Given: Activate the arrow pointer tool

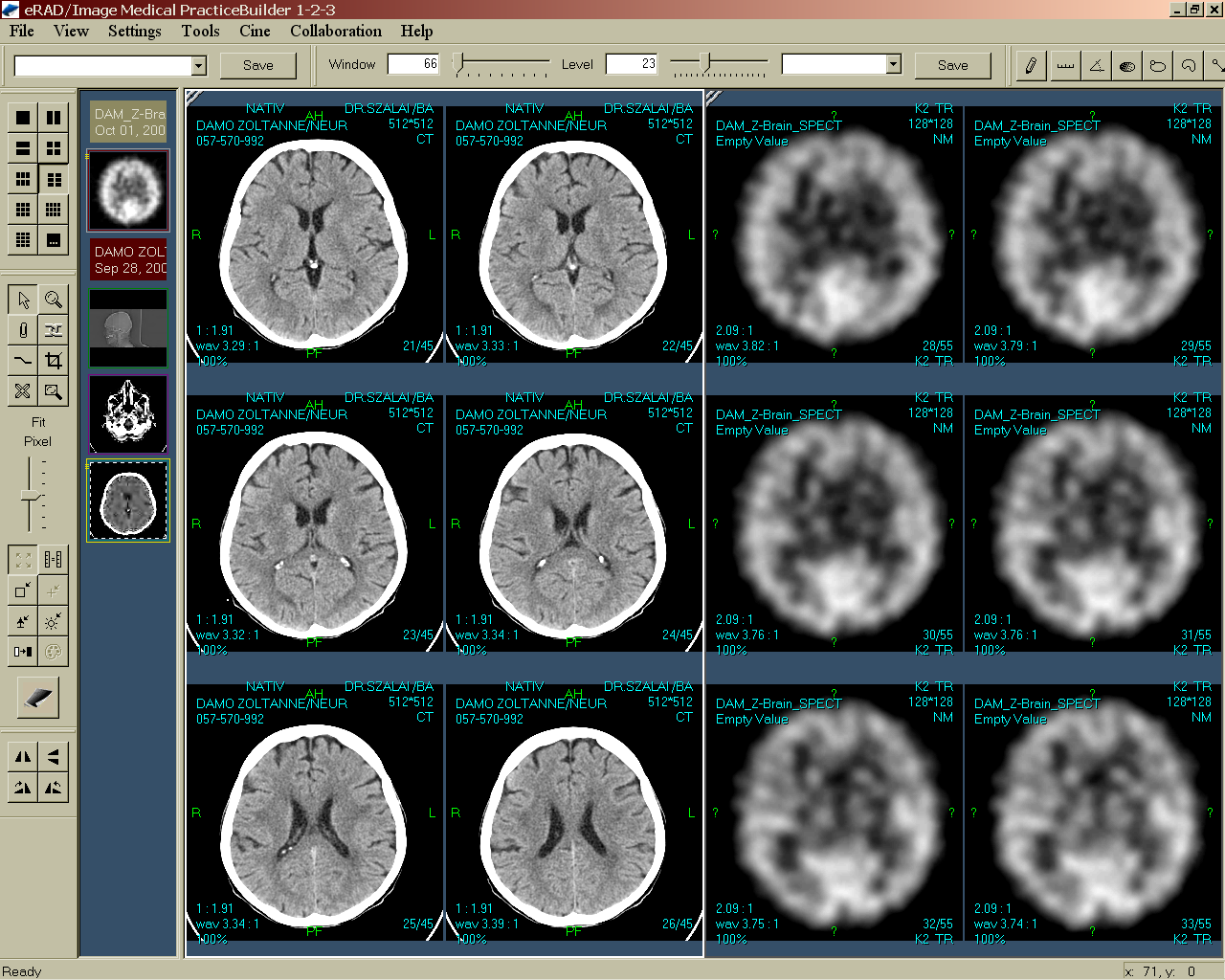Looking at the screenshot, I should [23, 300].
